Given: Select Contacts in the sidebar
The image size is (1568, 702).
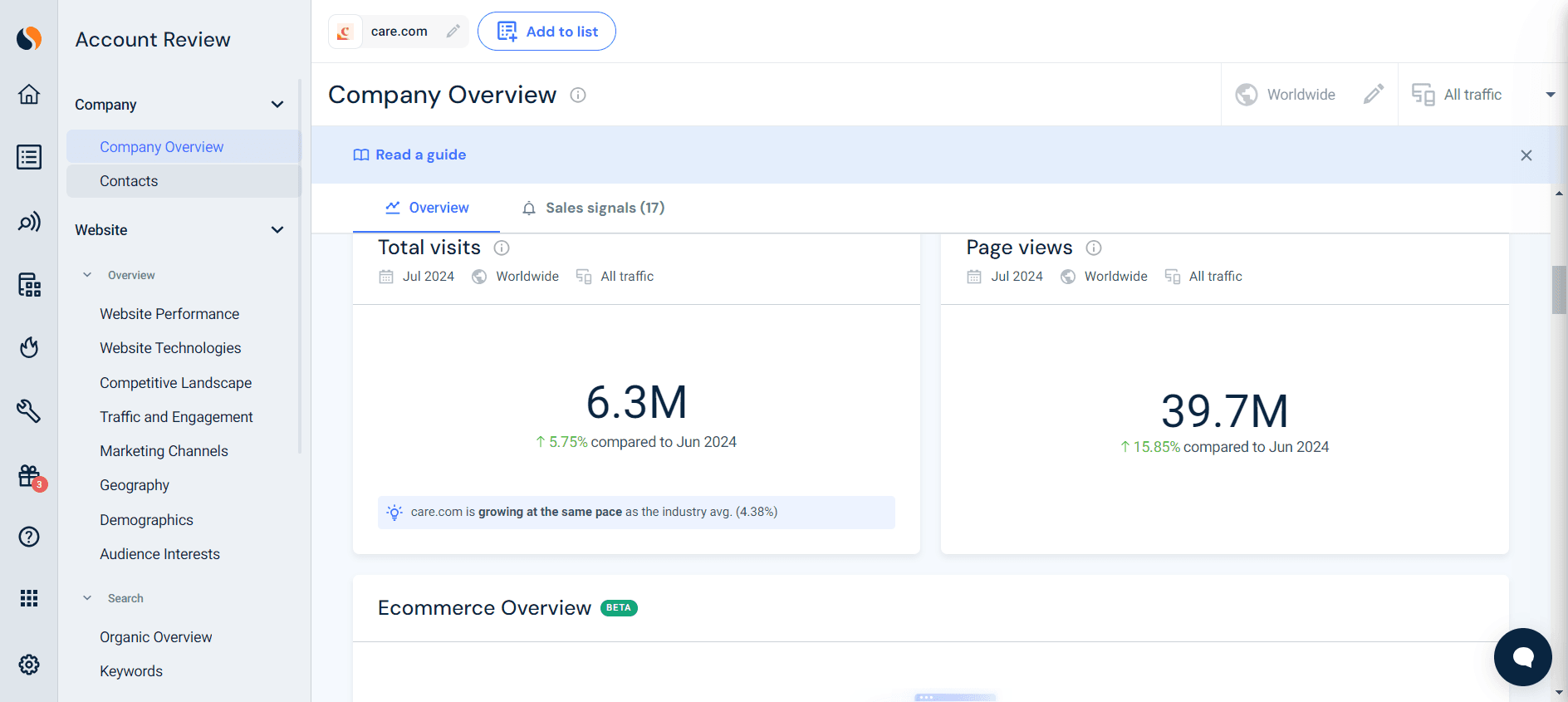Looking at the screenshot, I should coord(184,181).
